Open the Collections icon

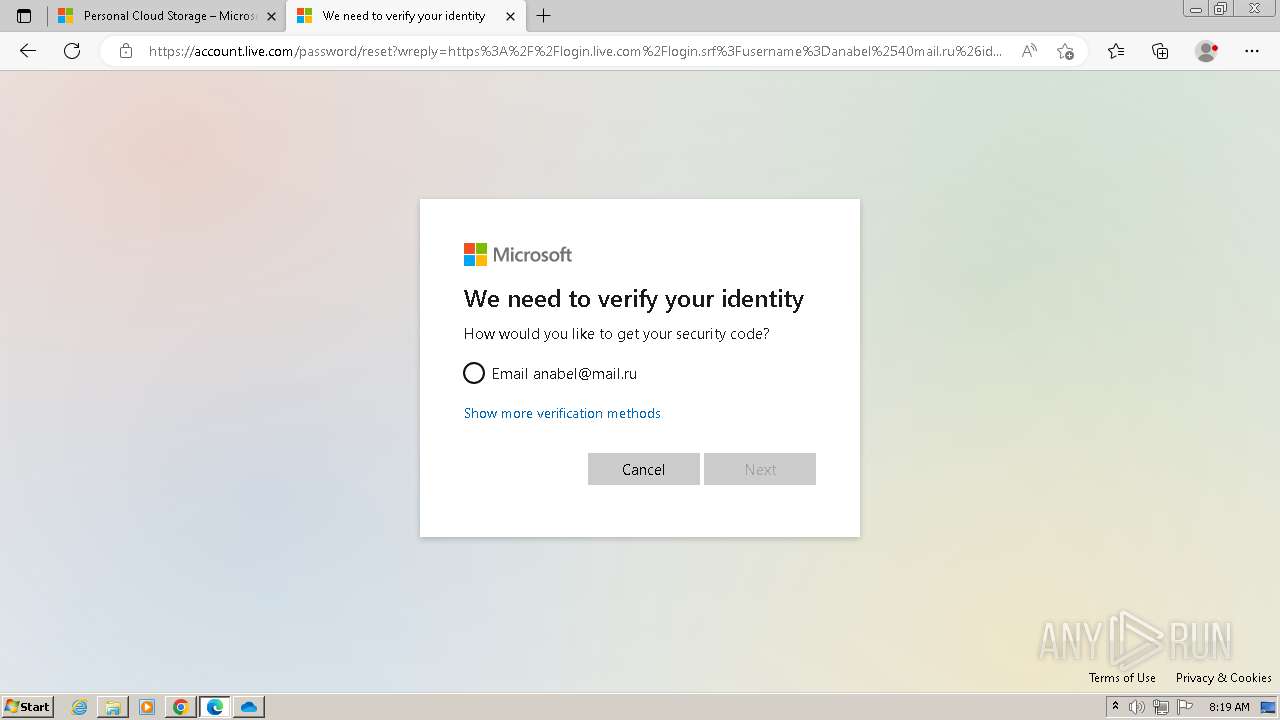coord(1160,51)
